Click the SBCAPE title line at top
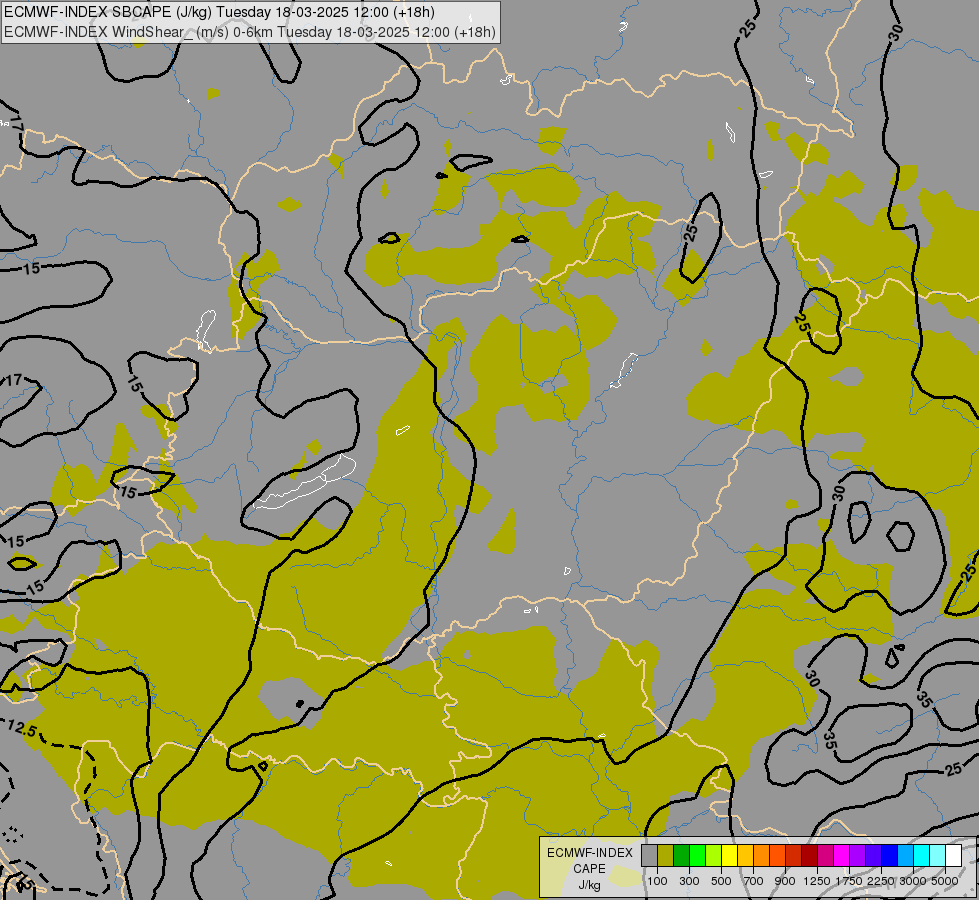 [220, 12]
